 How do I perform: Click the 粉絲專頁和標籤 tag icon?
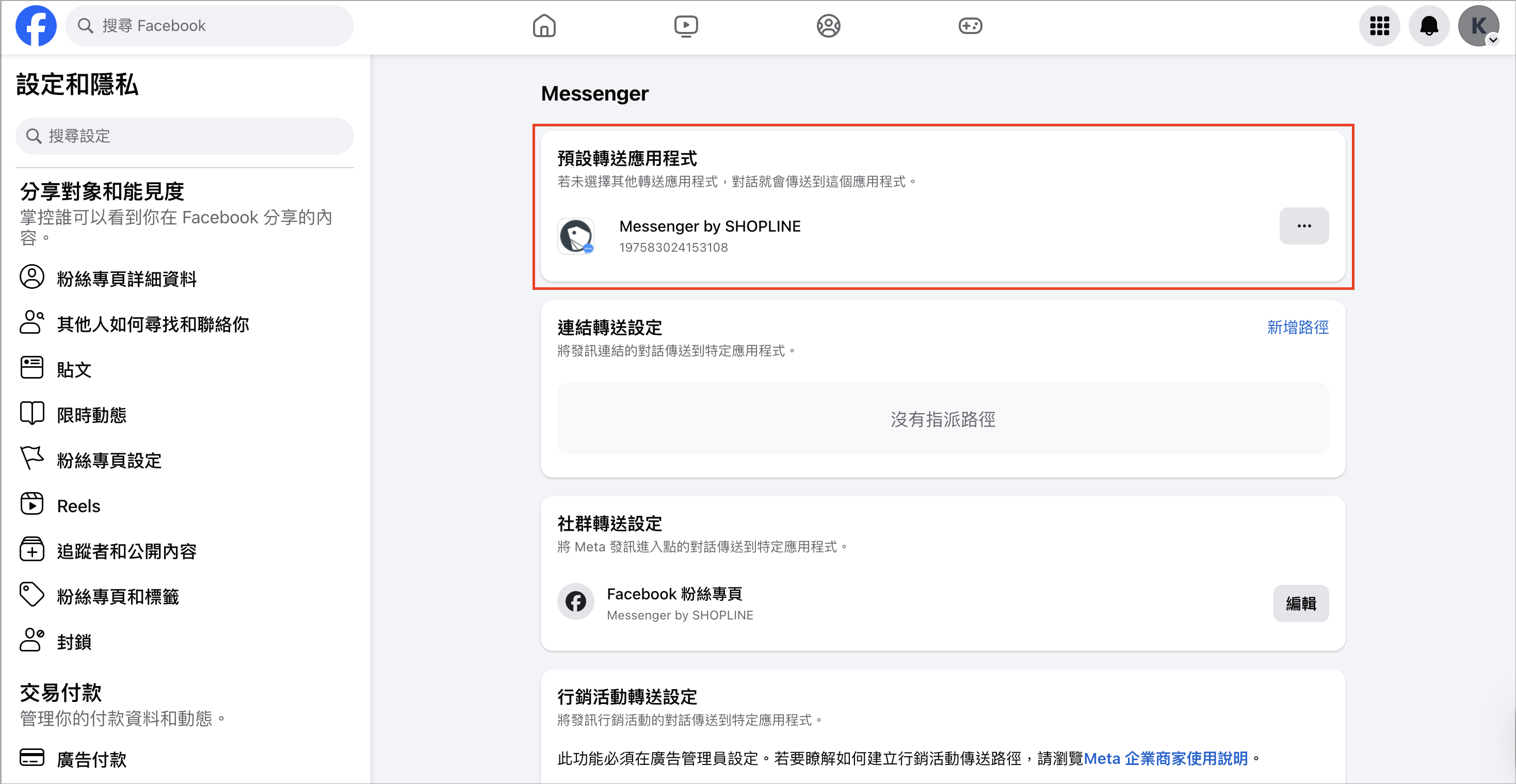(x=32, y=595)
